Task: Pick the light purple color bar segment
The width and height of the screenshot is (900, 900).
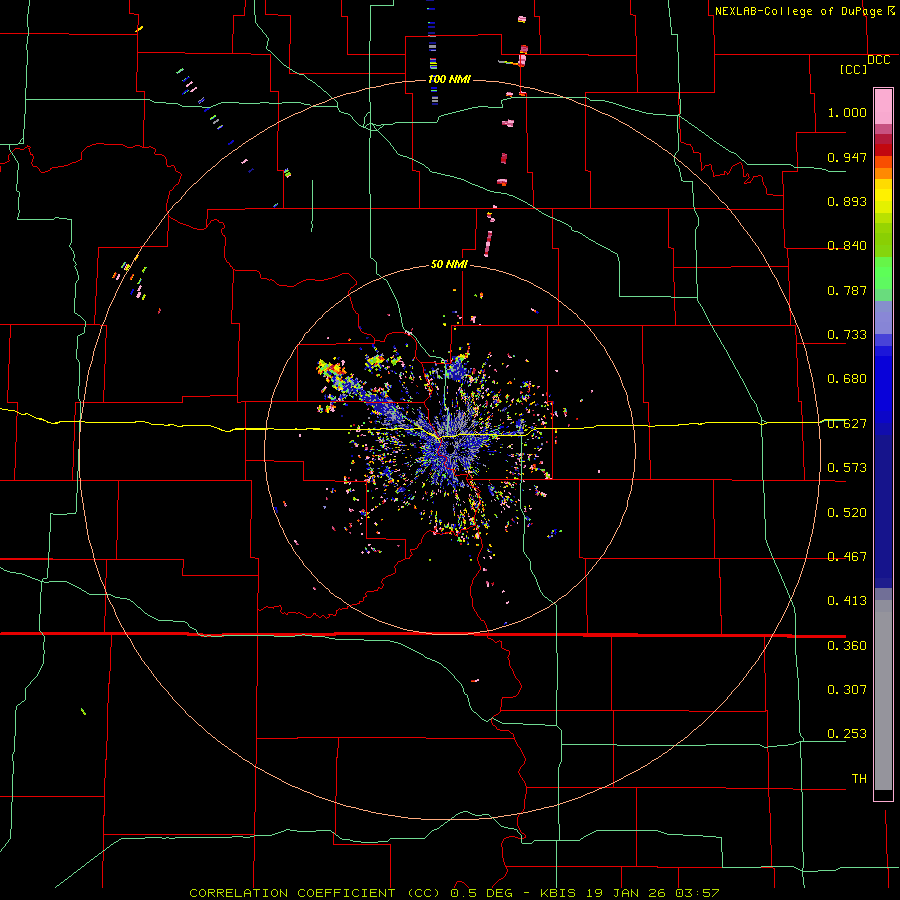Action: tap(883, 319)
